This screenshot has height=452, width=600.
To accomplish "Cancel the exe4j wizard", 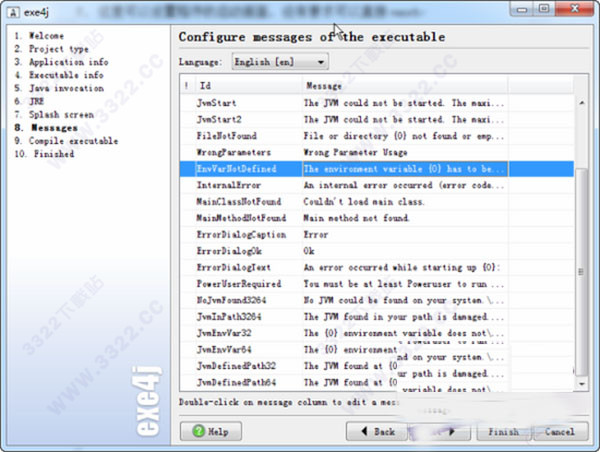I will point(560,431).
